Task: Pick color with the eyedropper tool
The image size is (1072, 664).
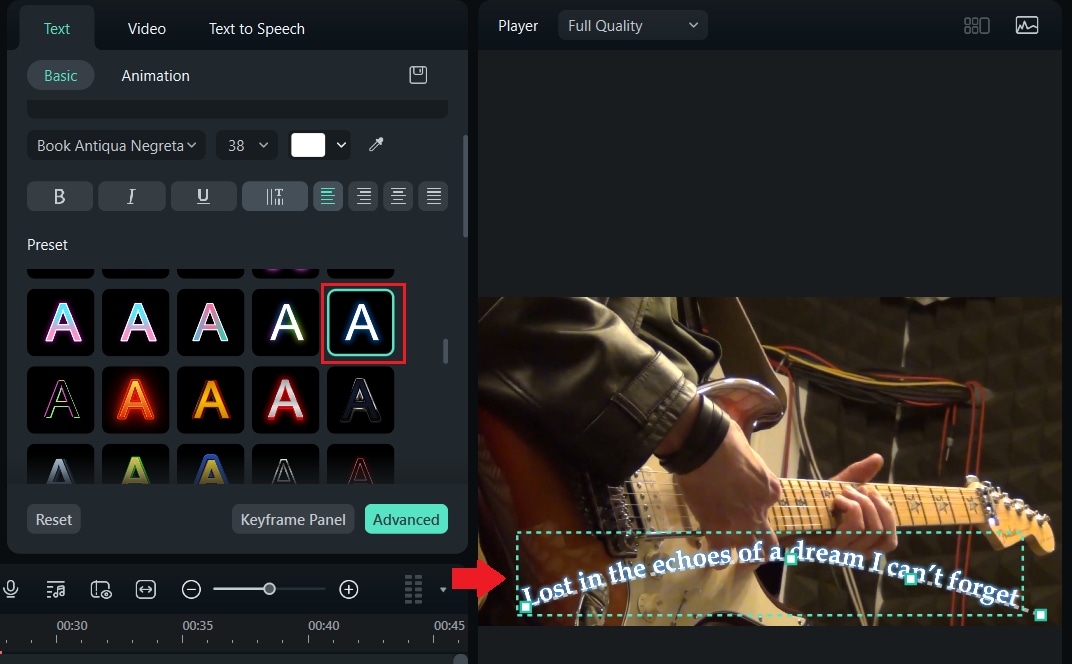Action: pyautogui.click(x=376, y=144)
